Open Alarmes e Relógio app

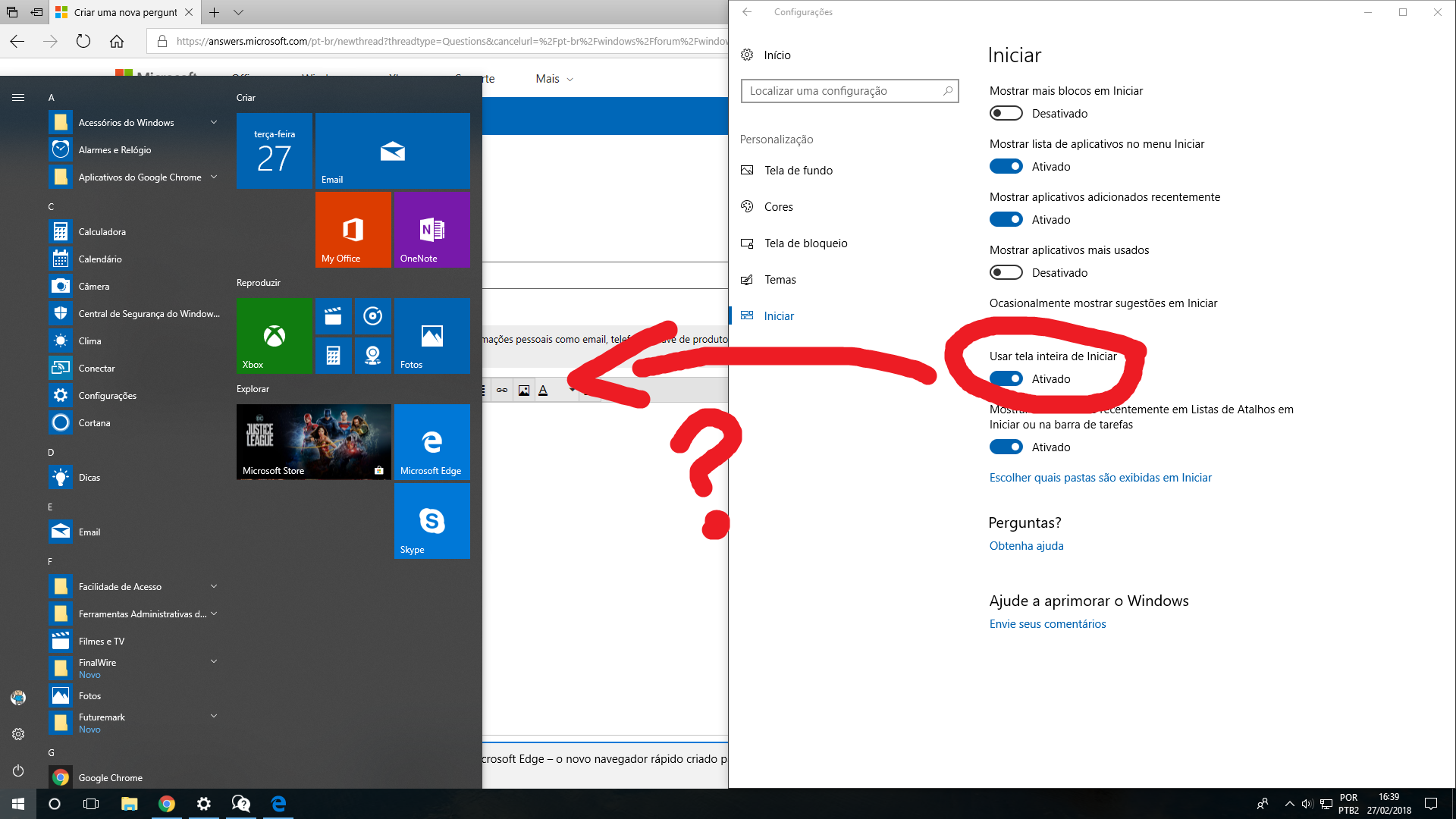135,149
